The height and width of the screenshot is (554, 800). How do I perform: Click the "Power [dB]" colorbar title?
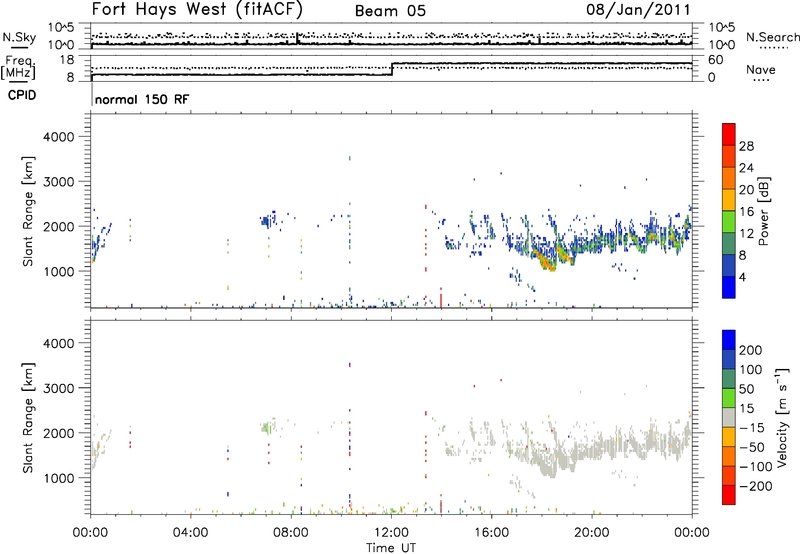pyautogui.click(x=763, y=211)
